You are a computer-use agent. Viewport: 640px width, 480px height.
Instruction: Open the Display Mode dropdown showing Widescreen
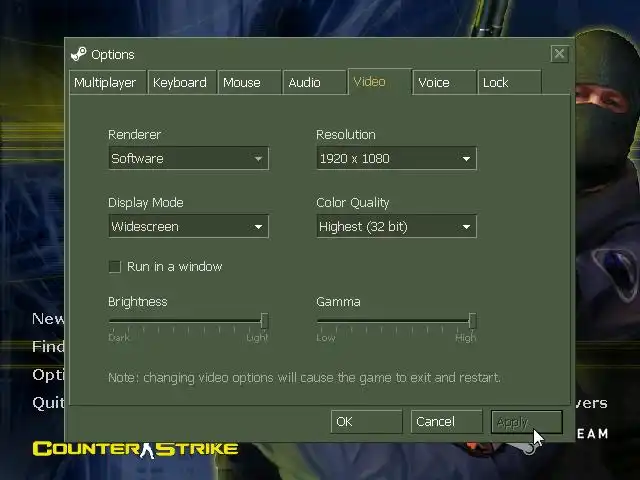point(189,227)
